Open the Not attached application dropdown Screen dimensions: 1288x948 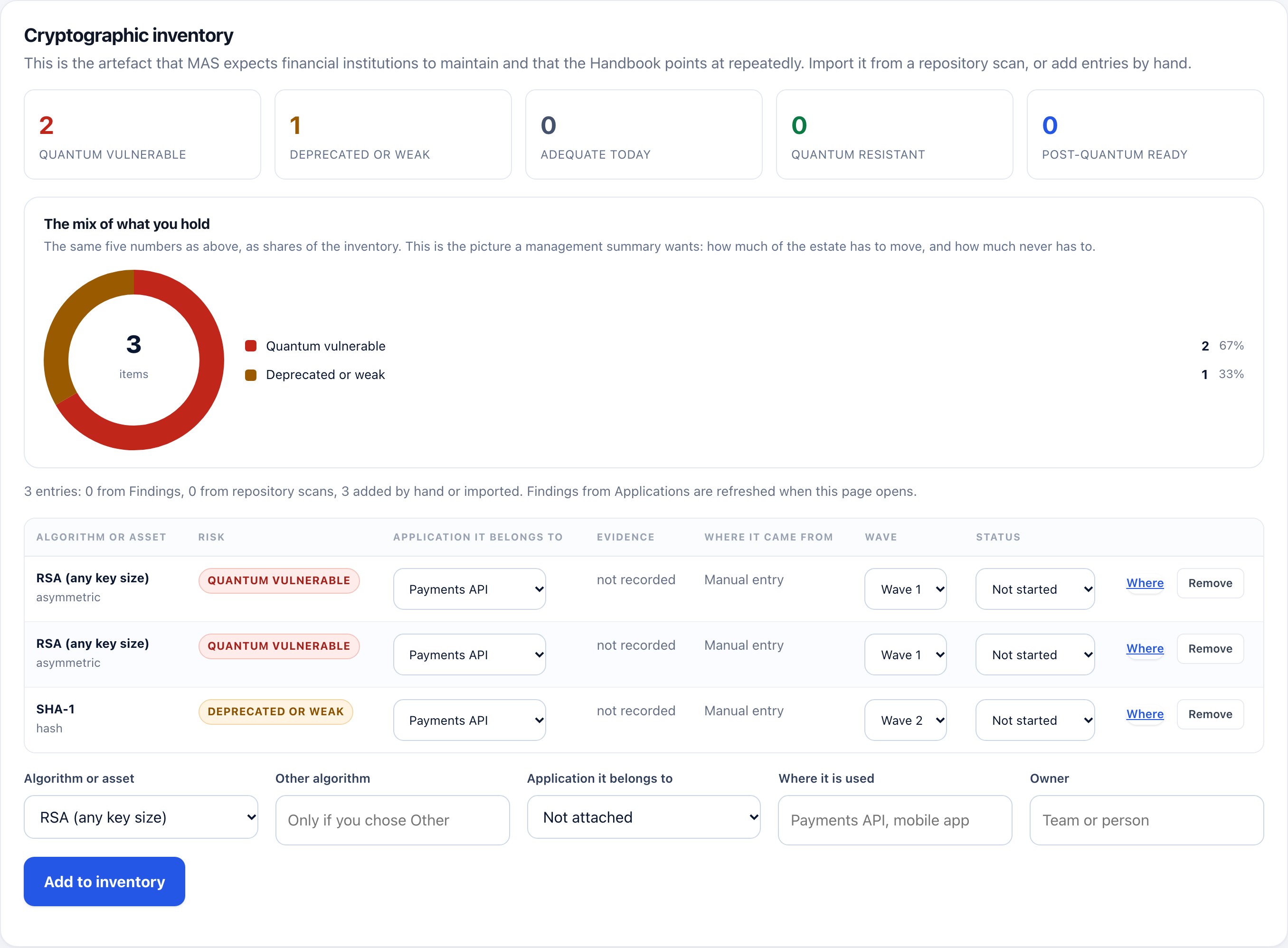(x=644, y=816)
